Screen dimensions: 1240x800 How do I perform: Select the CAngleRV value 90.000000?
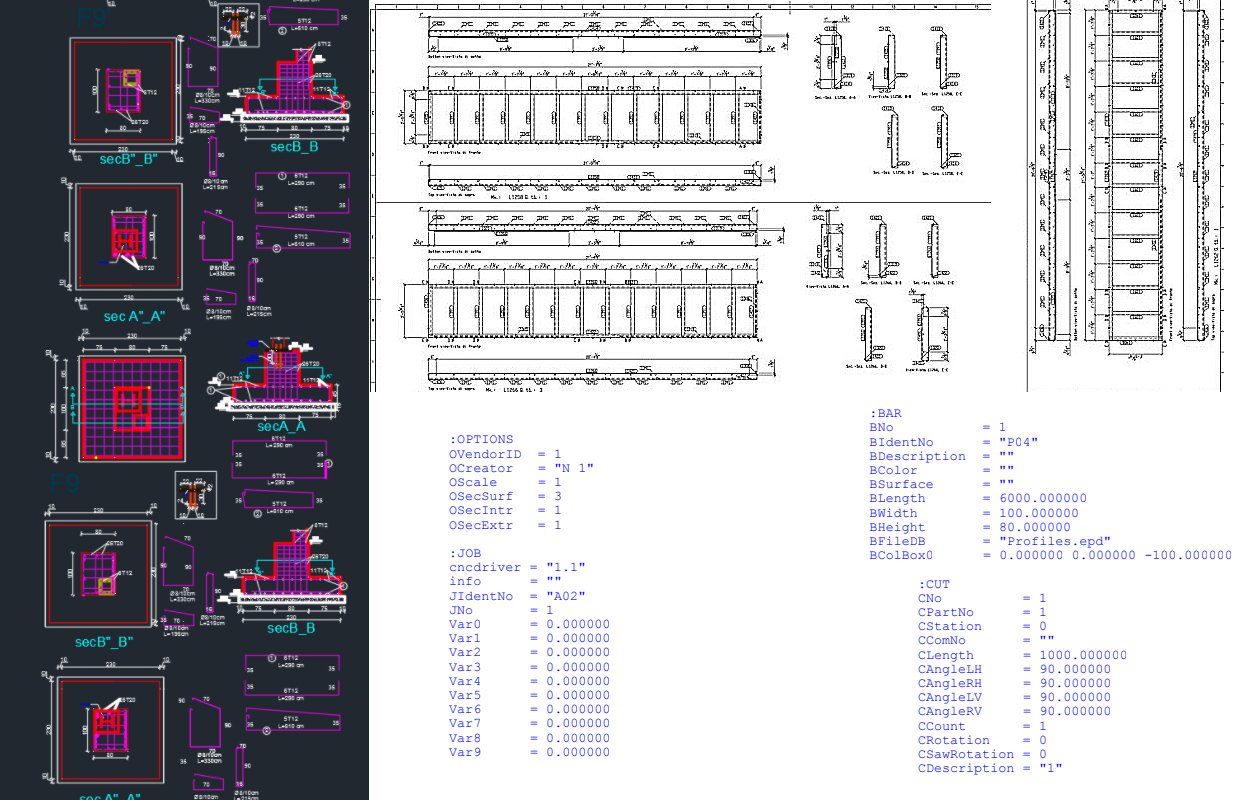[1067, 711]
